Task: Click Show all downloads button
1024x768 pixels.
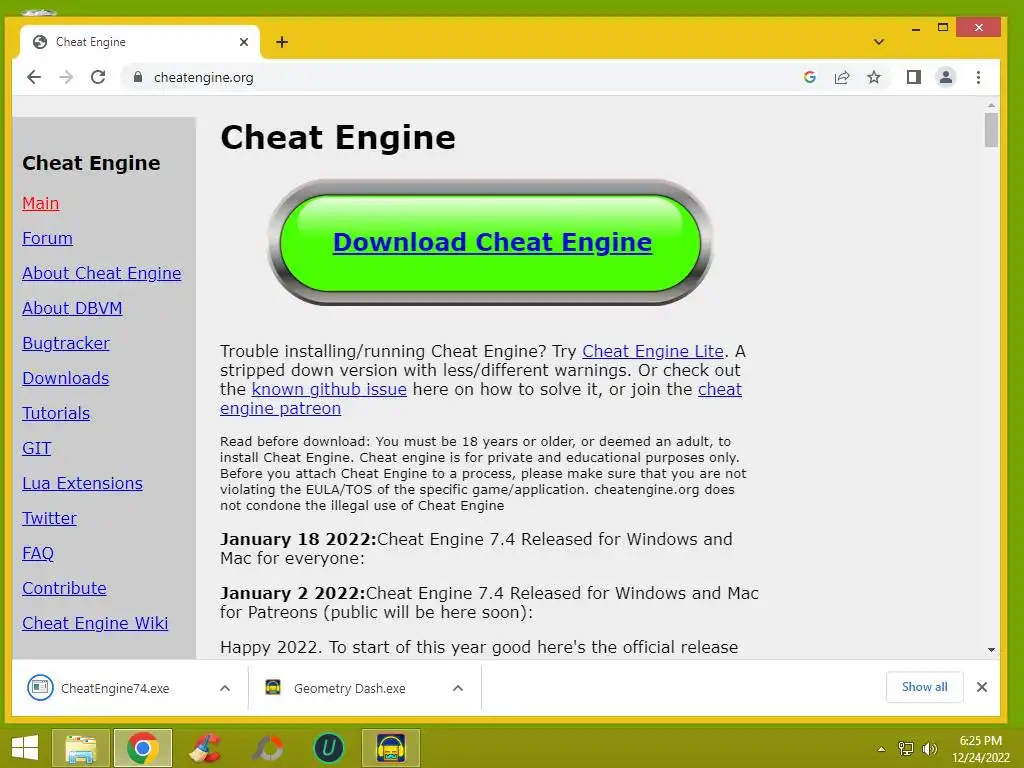Action: 924,687
